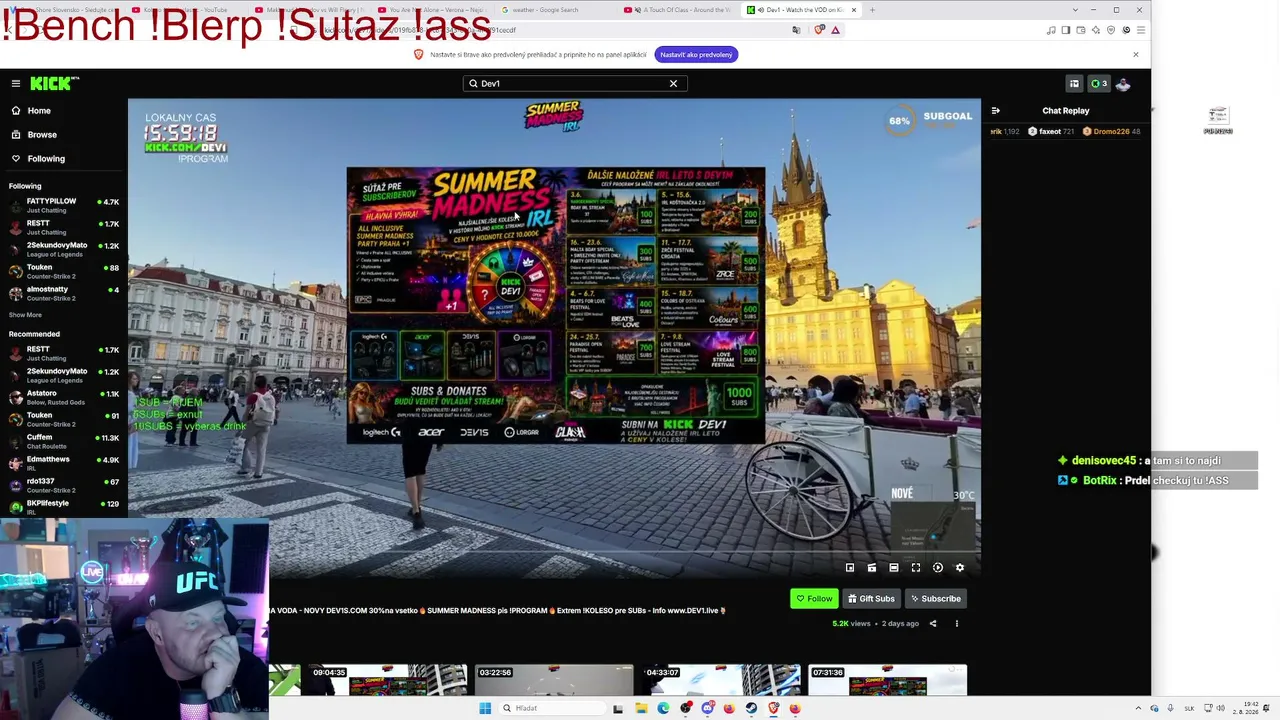Open the FATTYPILLOW channel in Following
Screen dimensions: 1280x720
coord(64,205)
